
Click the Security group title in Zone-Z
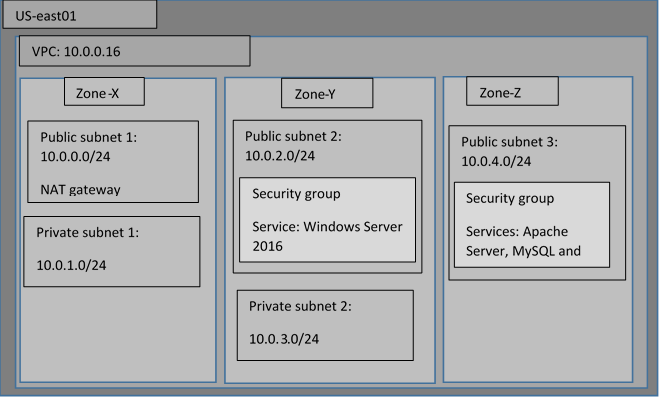(510, 198)
